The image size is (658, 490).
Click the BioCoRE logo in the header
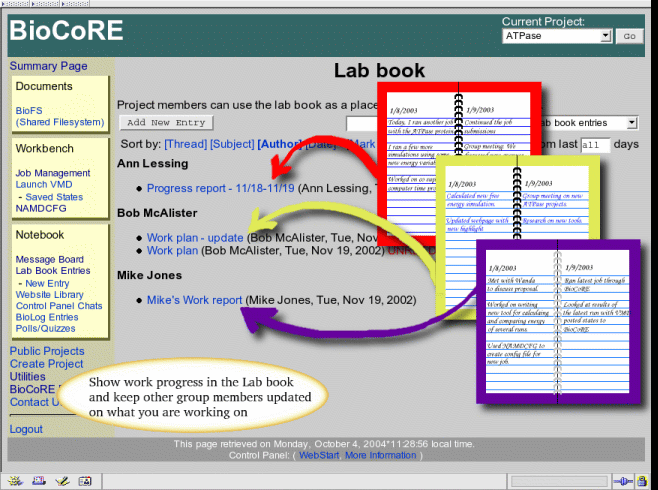(67, 31)
